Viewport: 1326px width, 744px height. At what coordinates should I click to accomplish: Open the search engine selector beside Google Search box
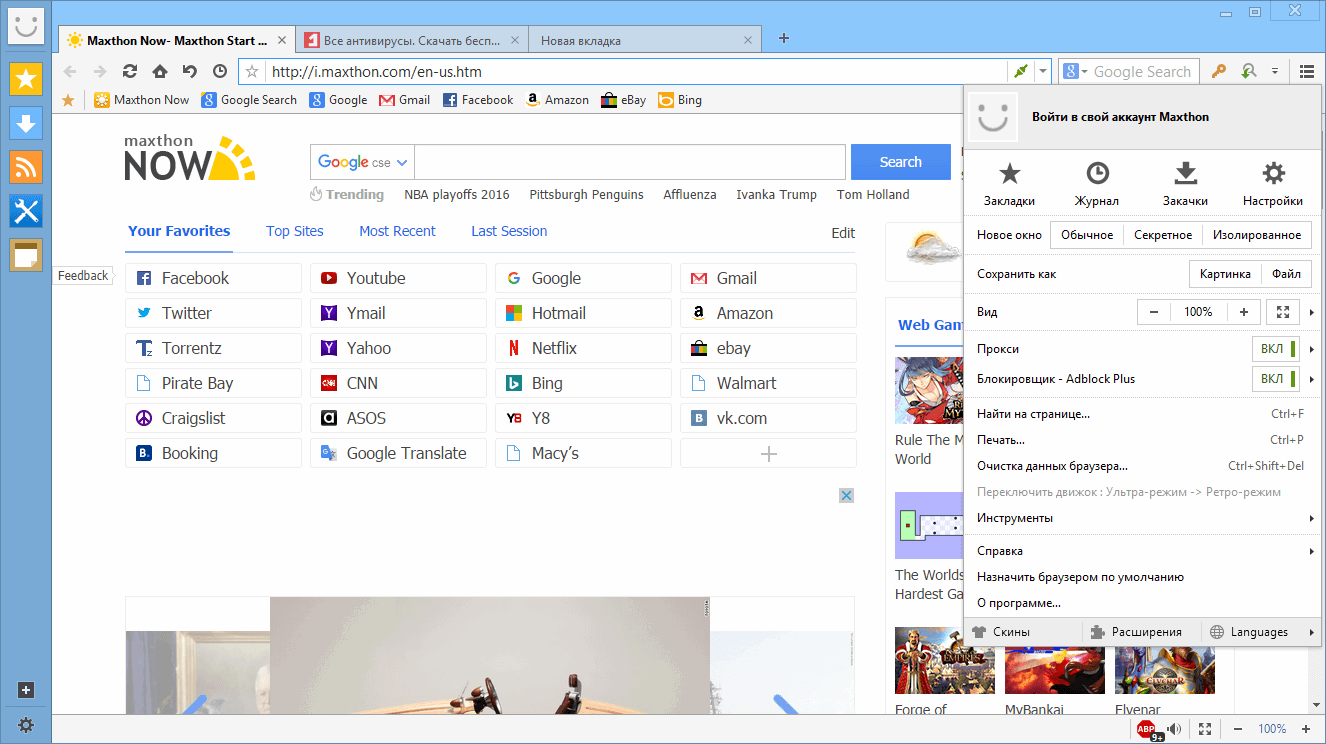(x=1075, y=71)
